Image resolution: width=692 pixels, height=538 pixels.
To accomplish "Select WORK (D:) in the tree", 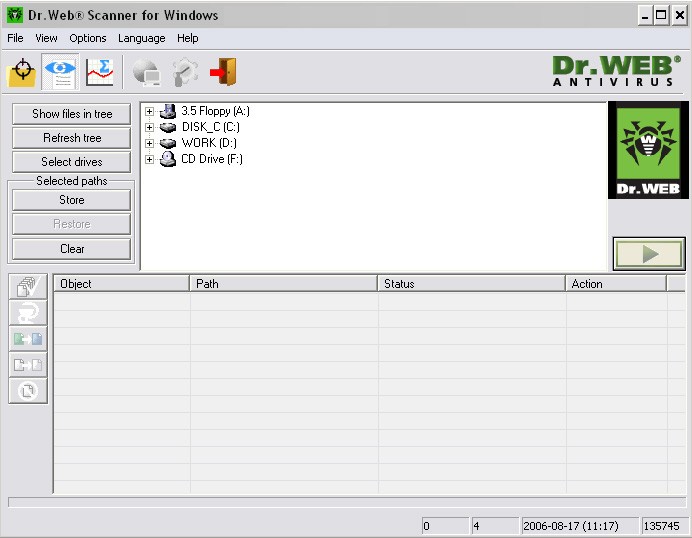I will tap(209, 143).
